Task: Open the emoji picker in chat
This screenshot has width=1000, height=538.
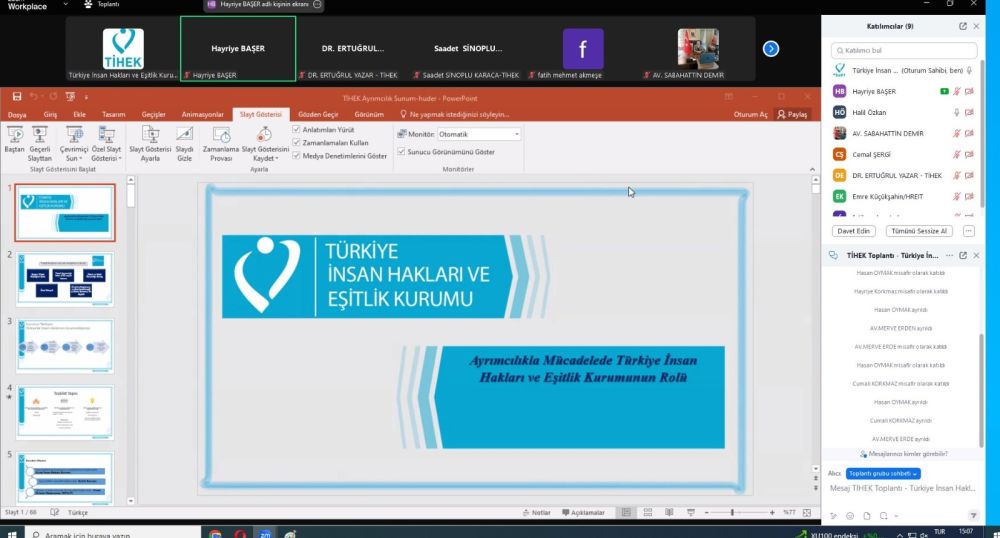Action: (x=850, y=516)
